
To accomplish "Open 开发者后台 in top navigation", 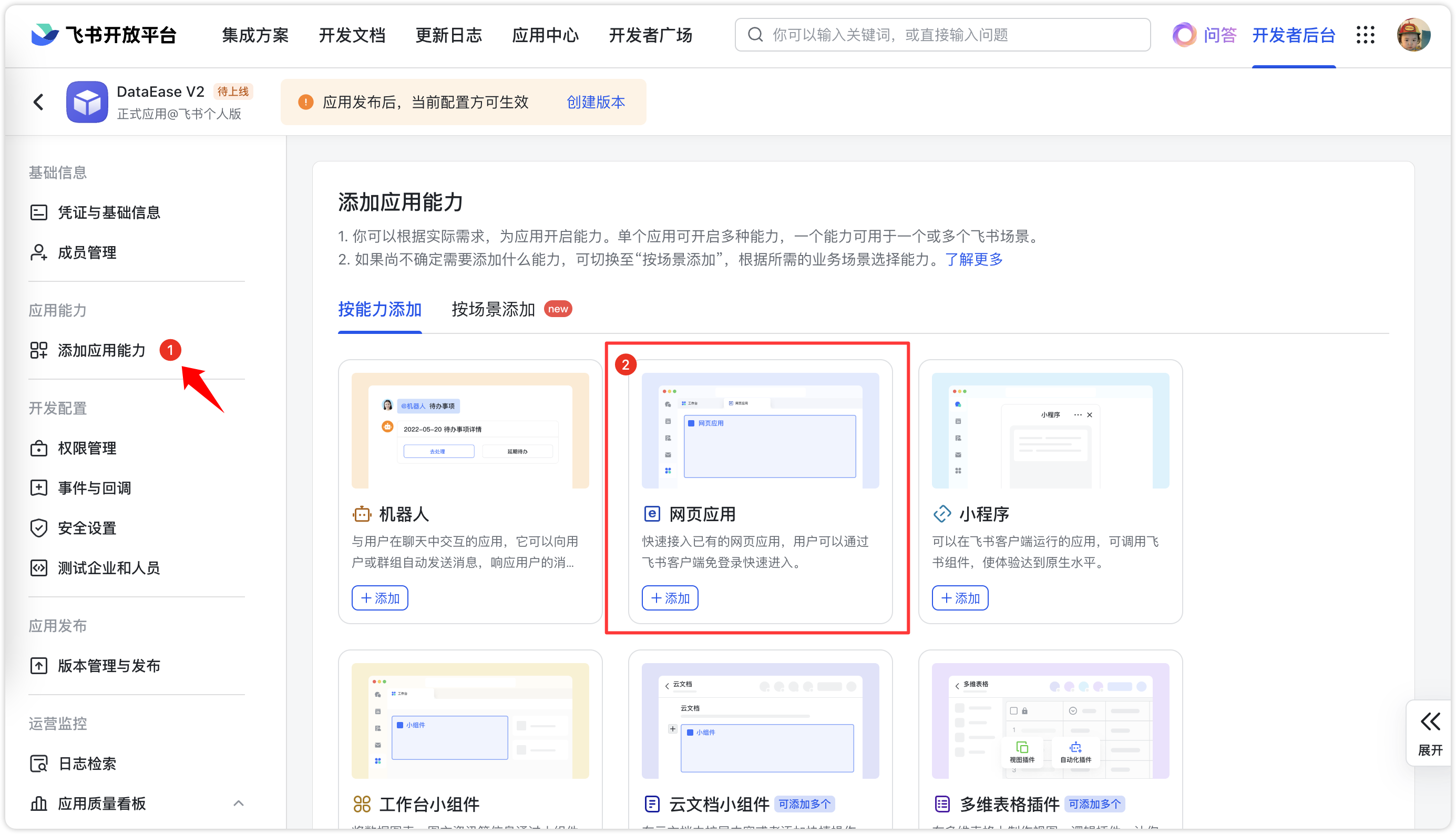I will (x=1294, y=35).
